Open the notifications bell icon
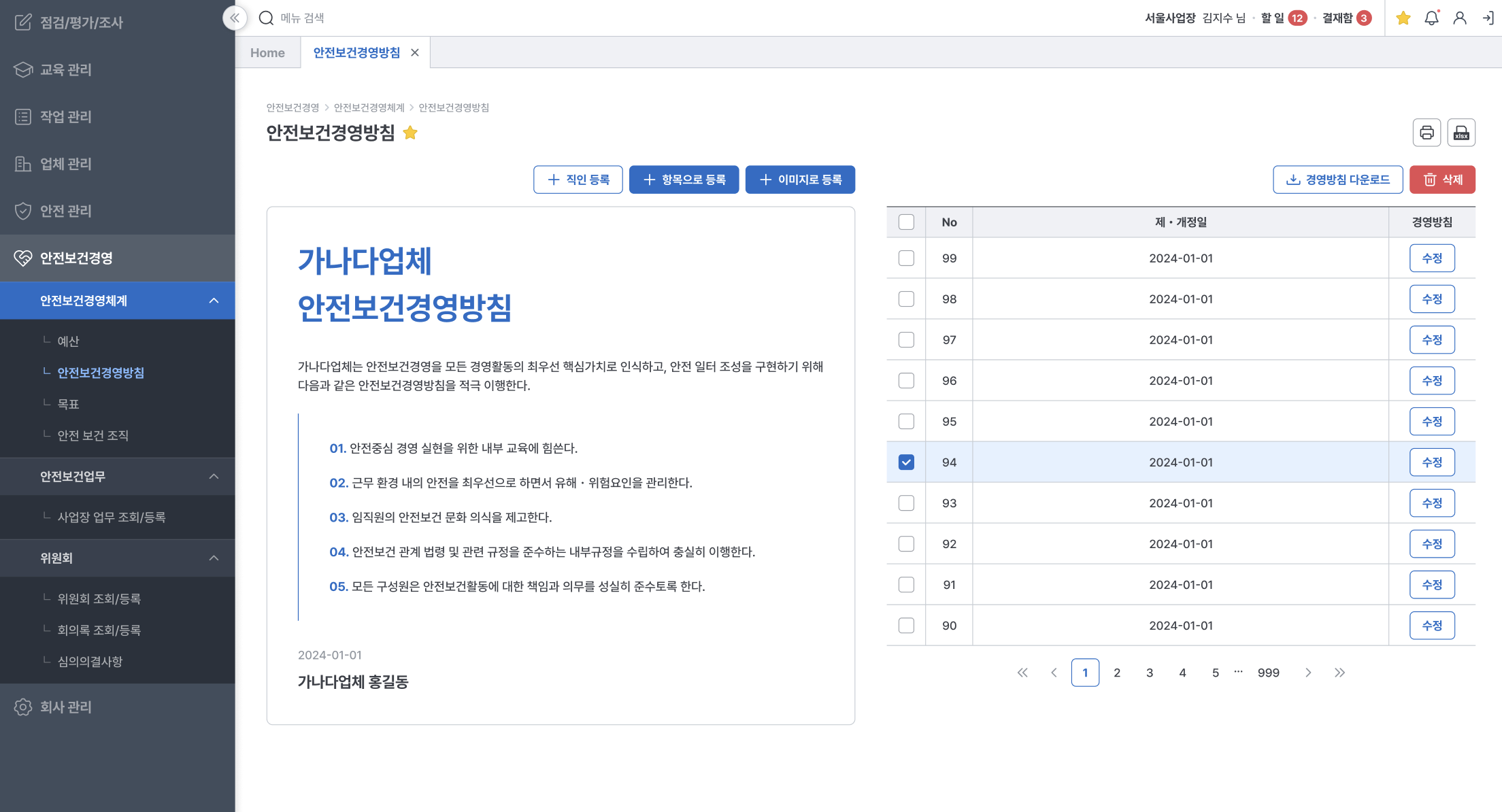Viewport: 1502px width, 812px height. [1431, 18]
